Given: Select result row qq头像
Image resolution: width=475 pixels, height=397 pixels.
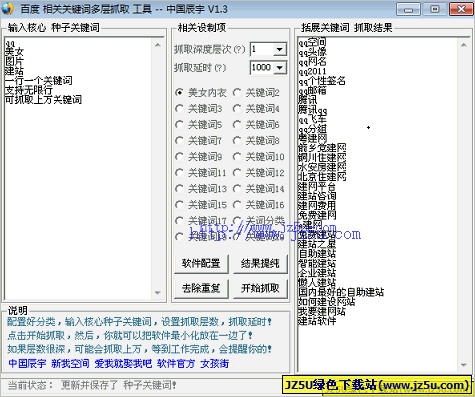Looking at the screenshot, I should click(312, 52).
